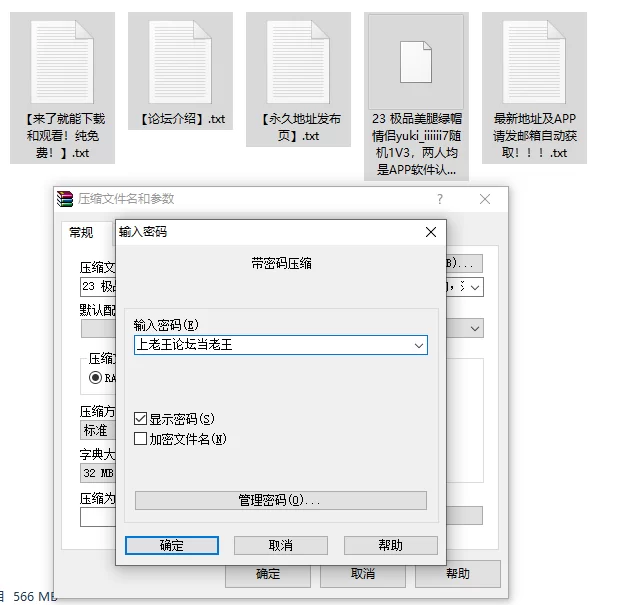638x605 pixels.
Task: Select the 【论坛介绍】.txt file icon
Action: click(x=180, y=62)
